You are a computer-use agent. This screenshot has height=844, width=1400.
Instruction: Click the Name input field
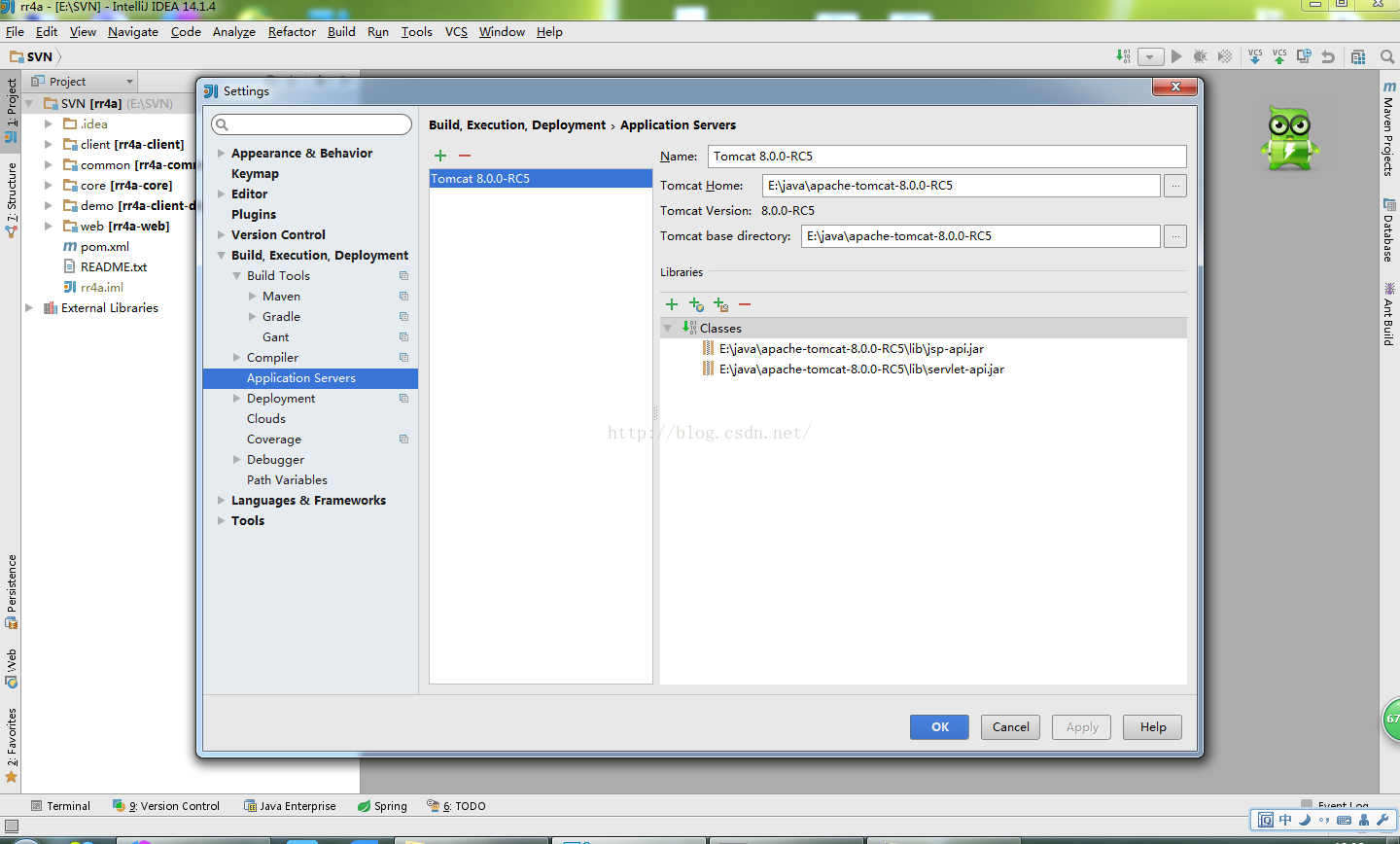[947, 157]
